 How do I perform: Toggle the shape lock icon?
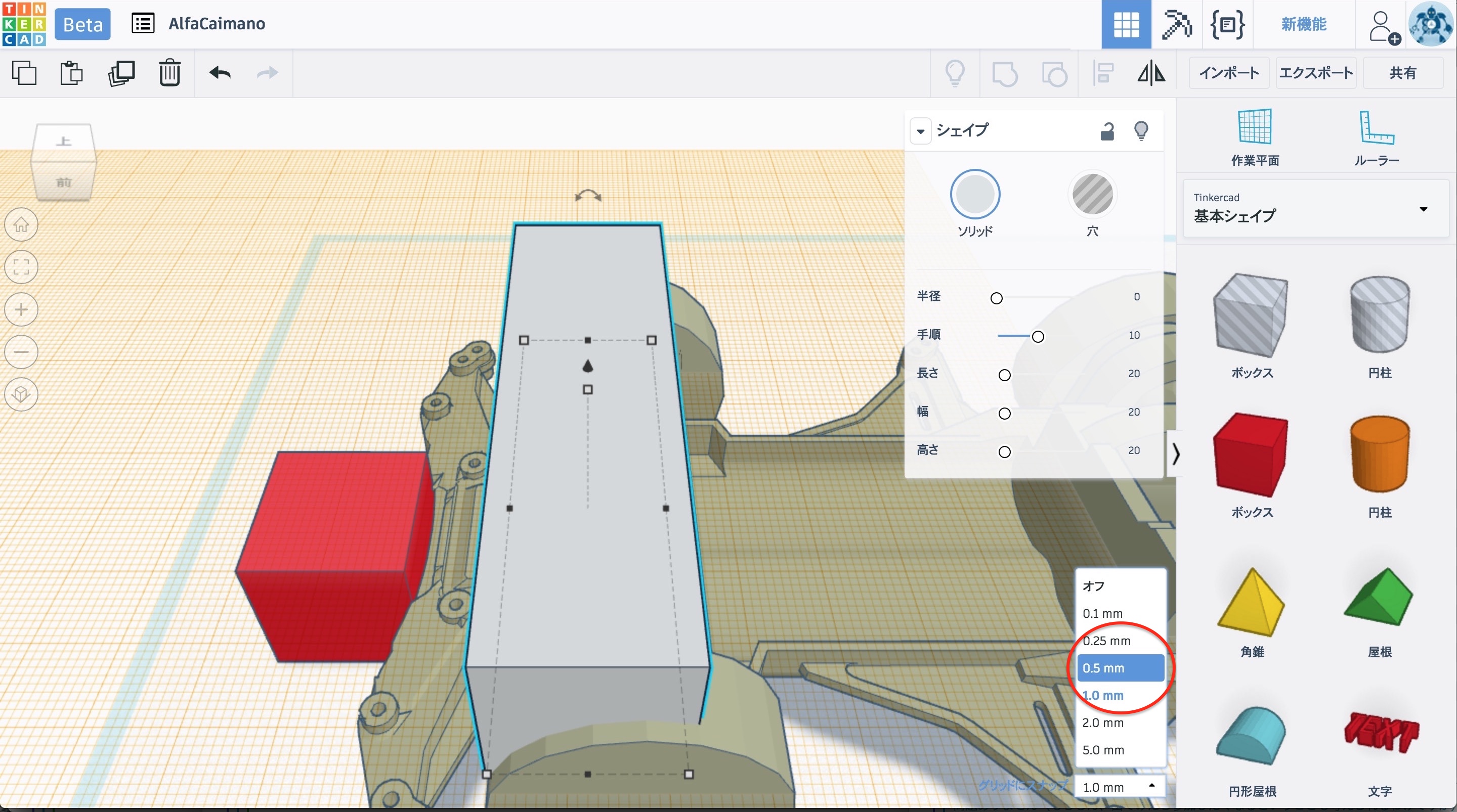tap(1107, 131)
